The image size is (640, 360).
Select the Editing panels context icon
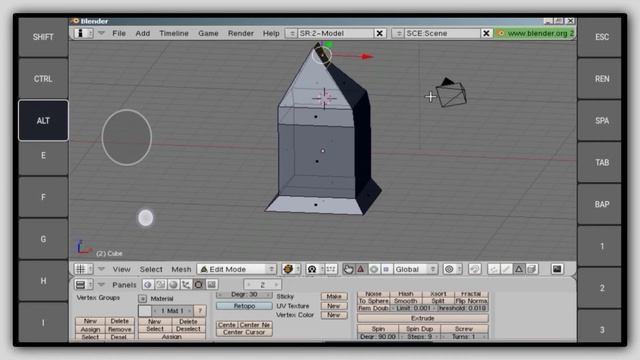pyautogui.click(x=198, y=284)
